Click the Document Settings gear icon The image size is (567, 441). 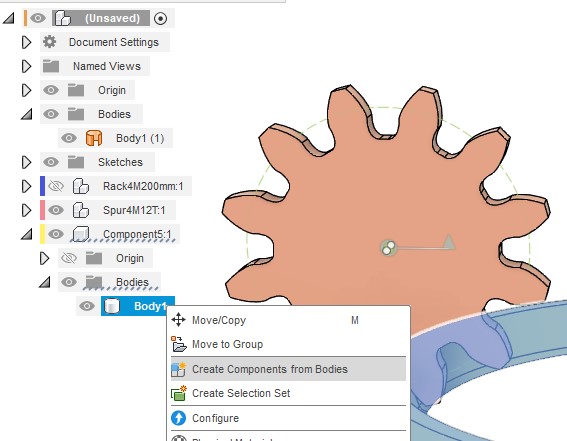coord(50,42)
